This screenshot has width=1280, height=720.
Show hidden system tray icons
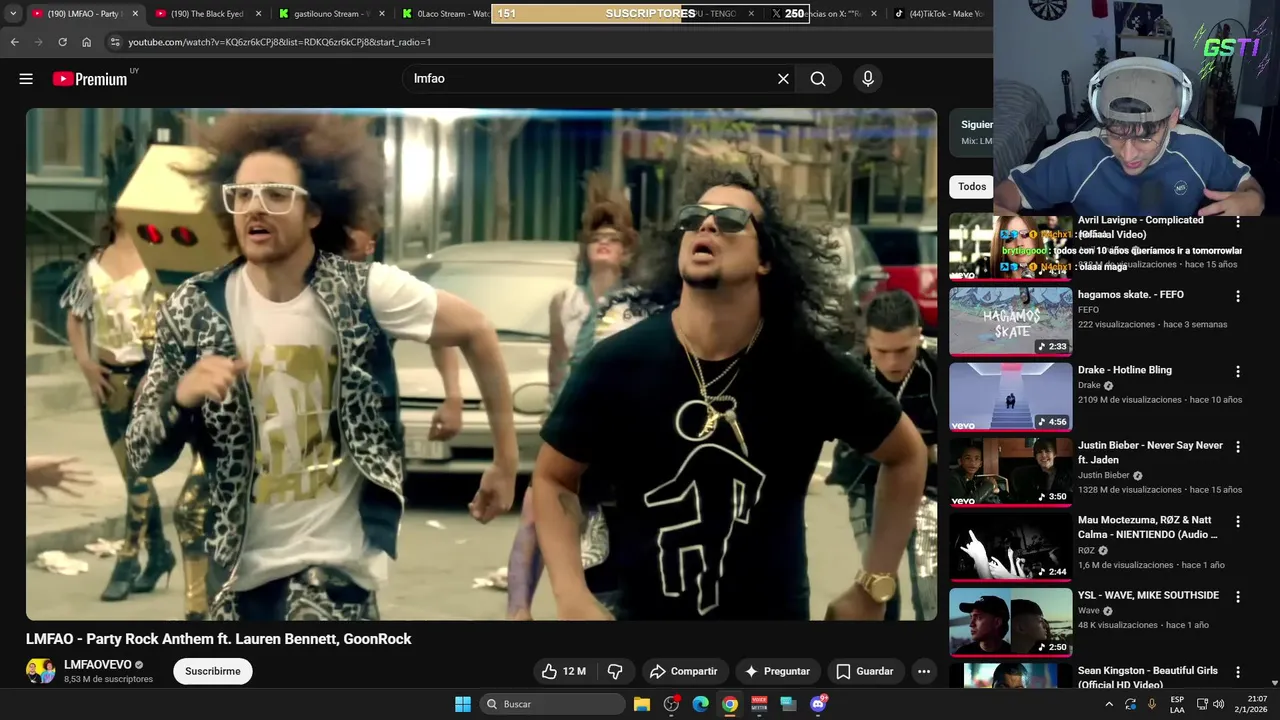pyautogui.click(x=1108, y=704)
